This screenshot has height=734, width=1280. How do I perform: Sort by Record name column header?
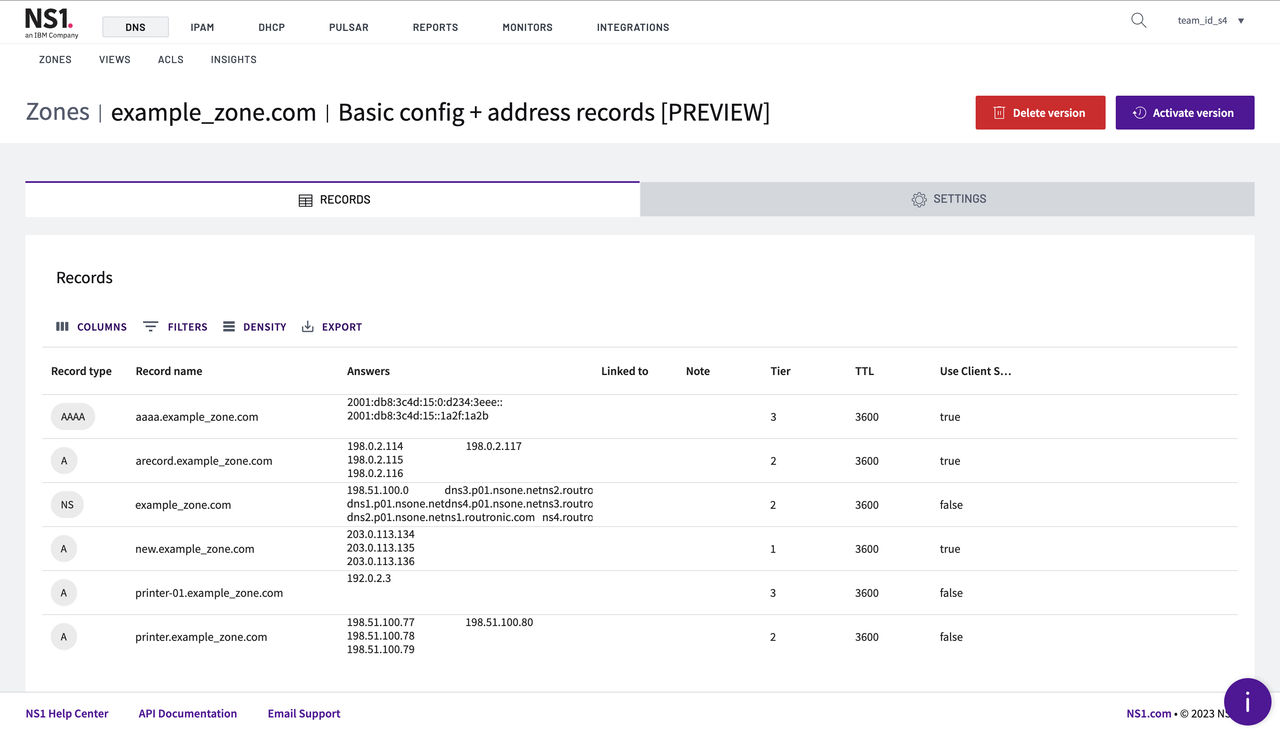[169, 371]
